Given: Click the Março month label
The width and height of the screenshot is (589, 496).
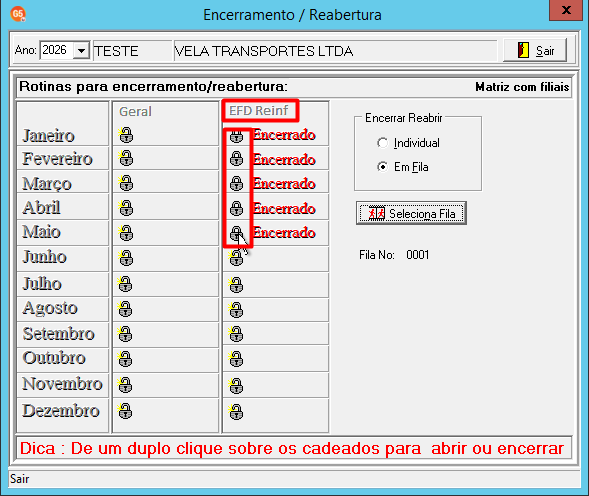Looking at the screenshot, I should pyautogui.click(x=47, y=184).
